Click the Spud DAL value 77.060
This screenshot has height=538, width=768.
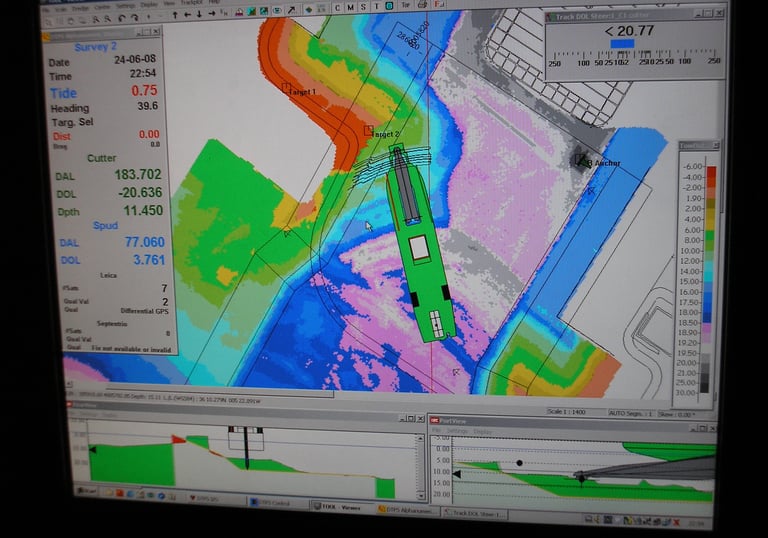(144, 242)
